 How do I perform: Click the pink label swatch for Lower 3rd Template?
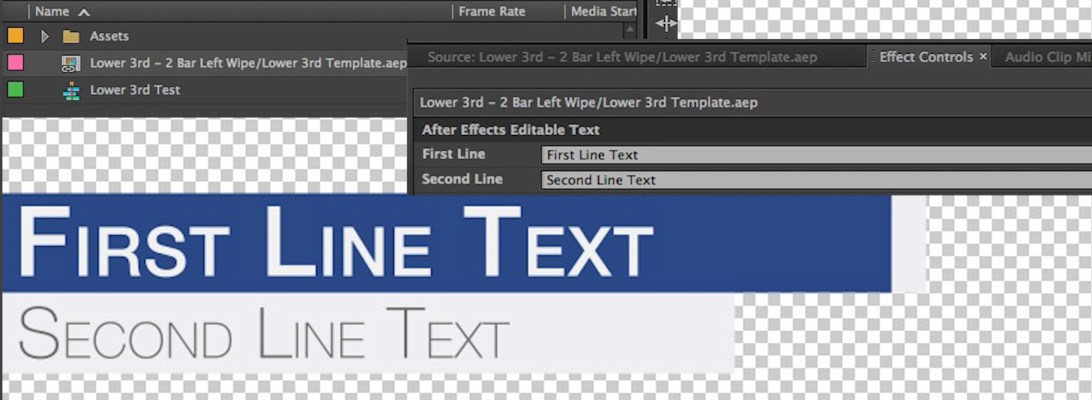16,63
